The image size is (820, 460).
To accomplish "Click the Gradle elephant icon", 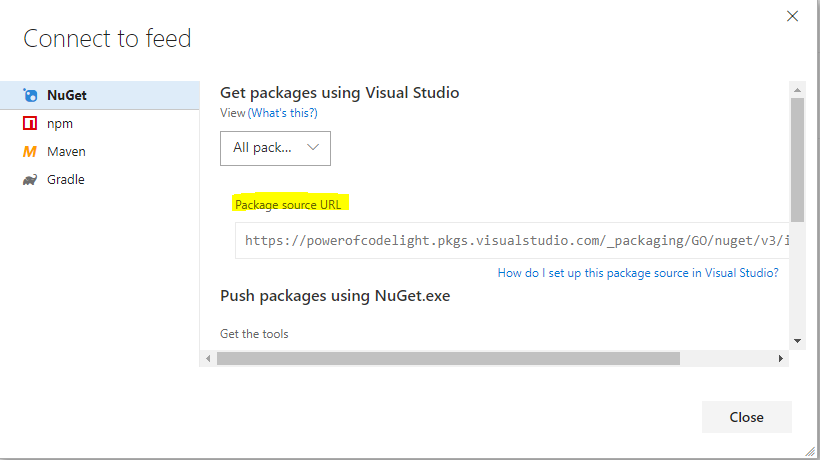I will click(30, 180).
